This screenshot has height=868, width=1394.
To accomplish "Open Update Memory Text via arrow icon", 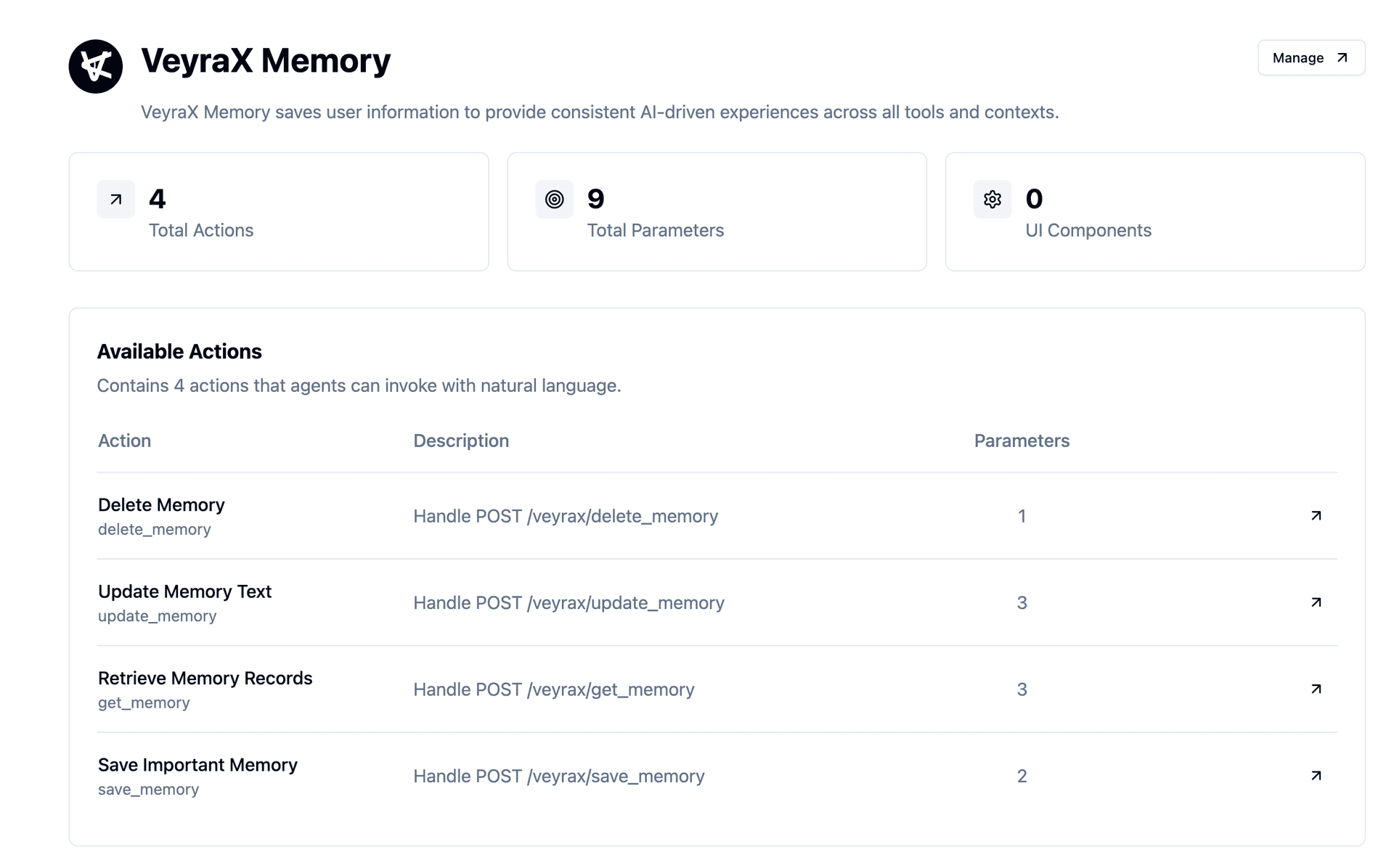I will click(x=1316, y=602).
